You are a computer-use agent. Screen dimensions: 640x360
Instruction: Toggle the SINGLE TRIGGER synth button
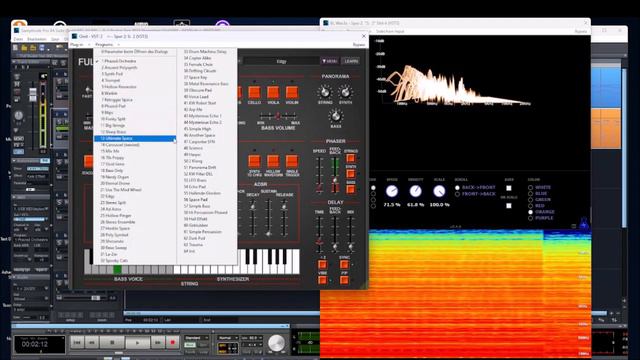pyautogui.click(x=292, y=161)
